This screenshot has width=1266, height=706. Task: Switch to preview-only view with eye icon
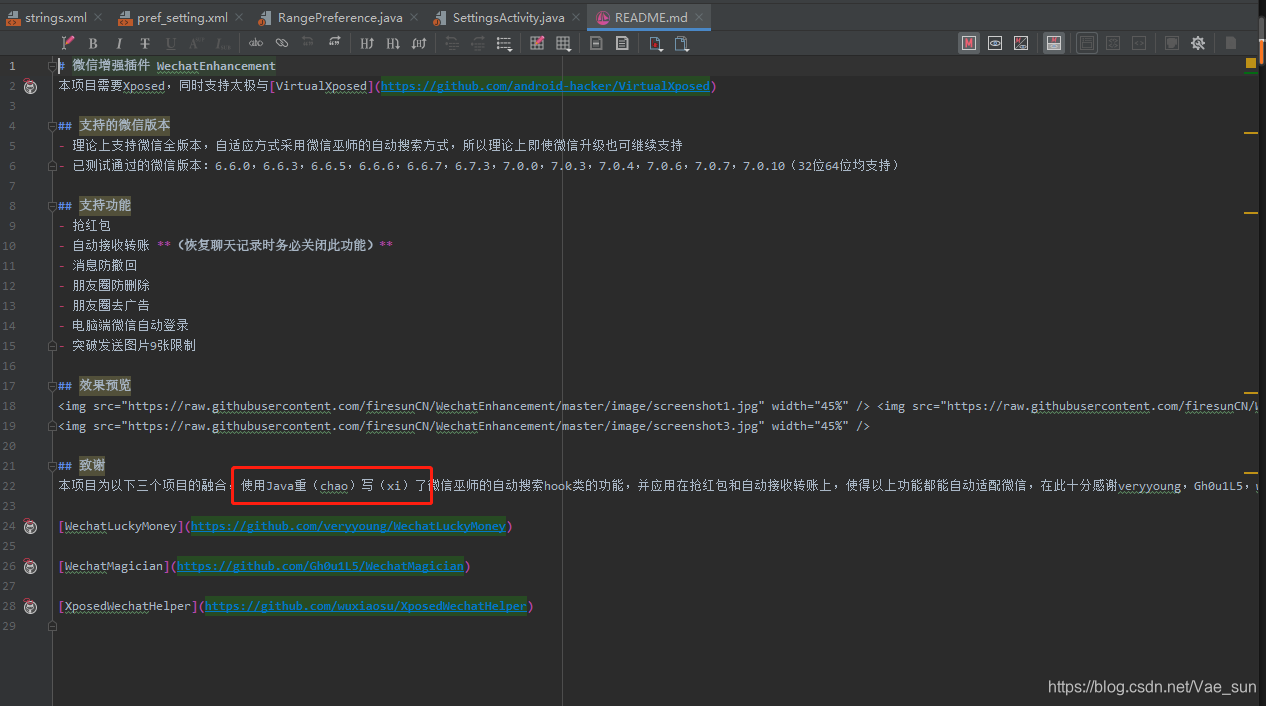click(x=995, y=43)
